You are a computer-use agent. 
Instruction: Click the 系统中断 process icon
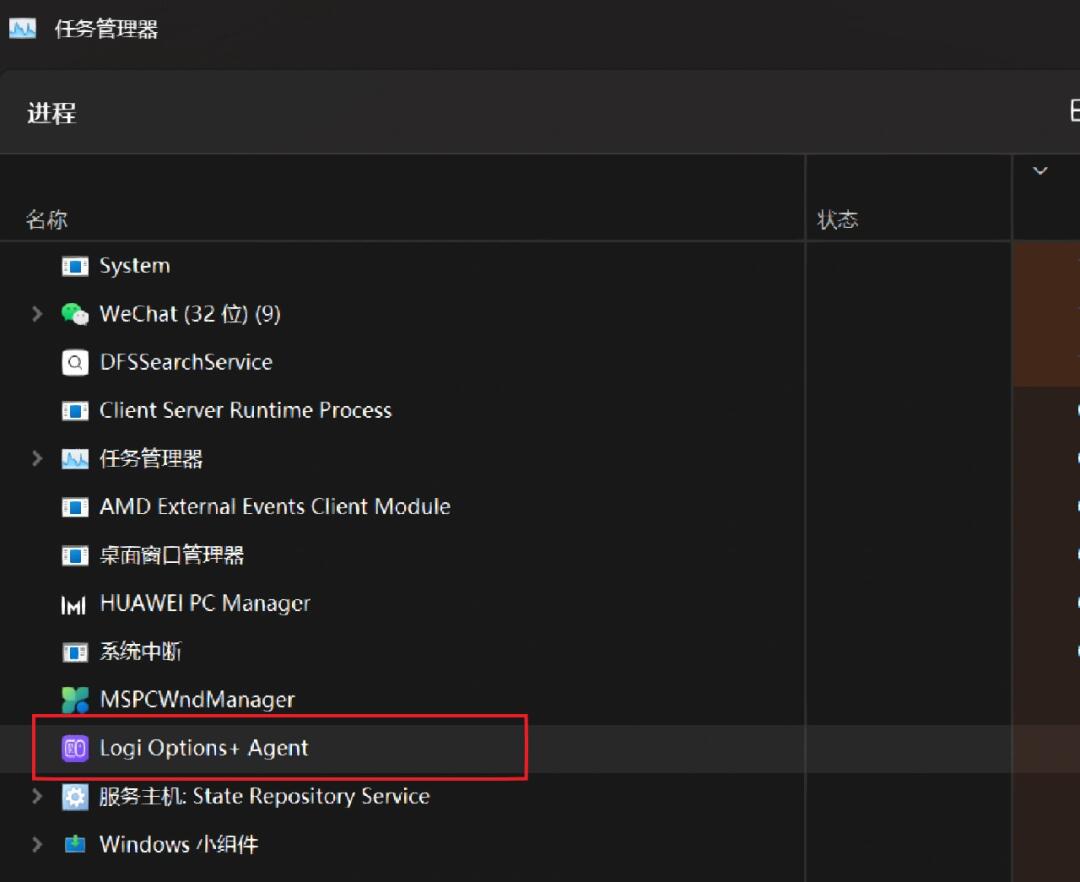tap(75, 652)
